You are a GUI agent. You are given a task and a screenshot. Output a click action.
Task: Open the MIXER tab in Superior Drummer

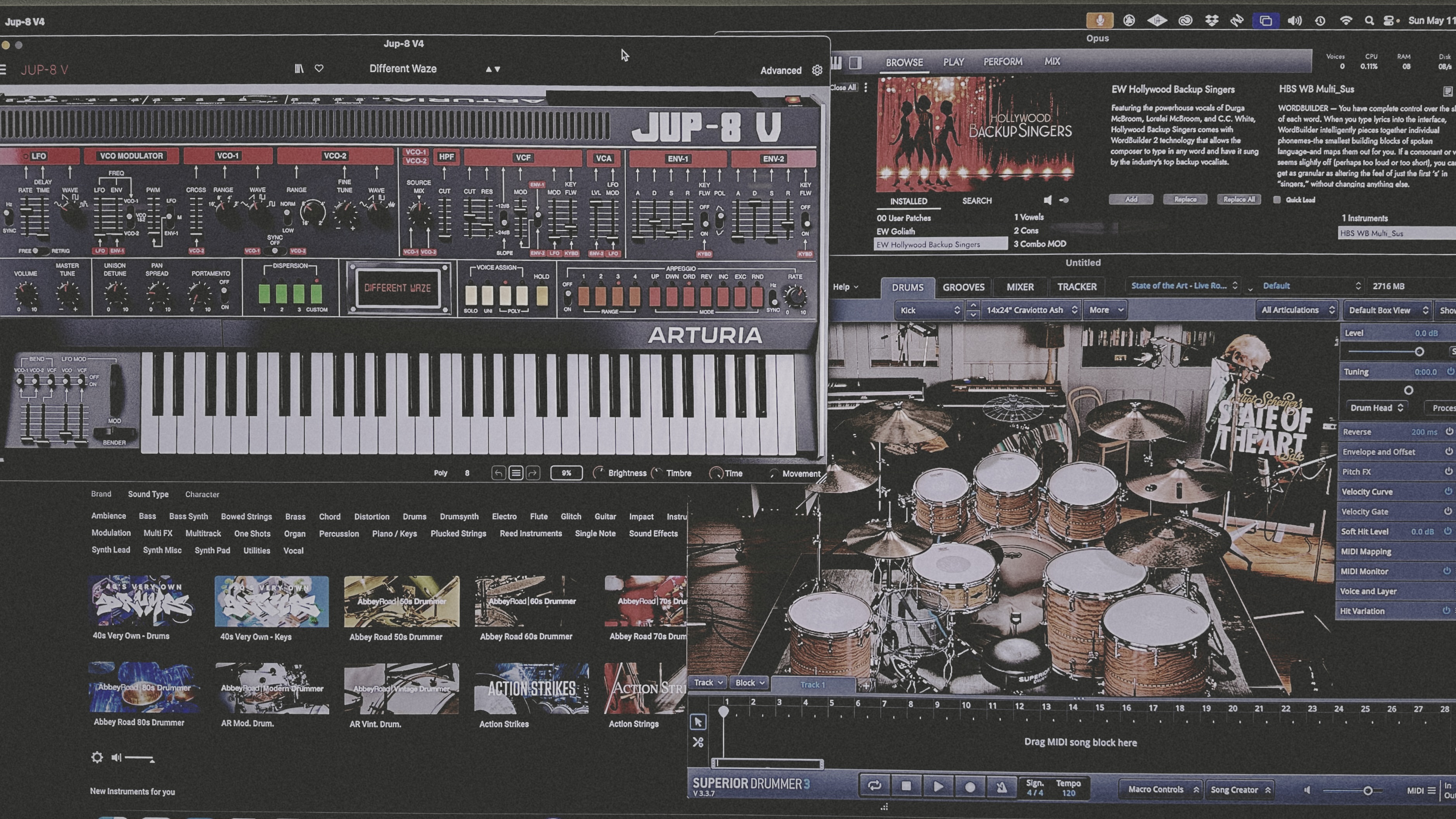(1020, 287)
